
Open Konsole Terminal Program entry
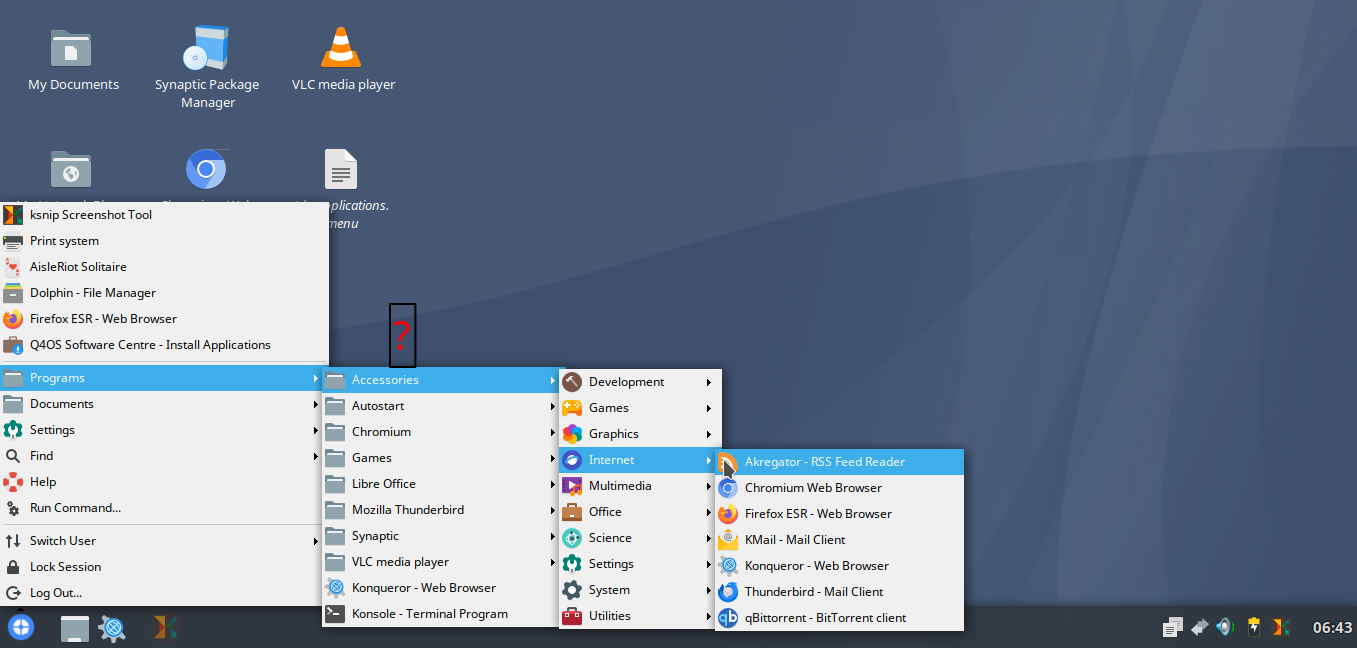pos(429,614)
